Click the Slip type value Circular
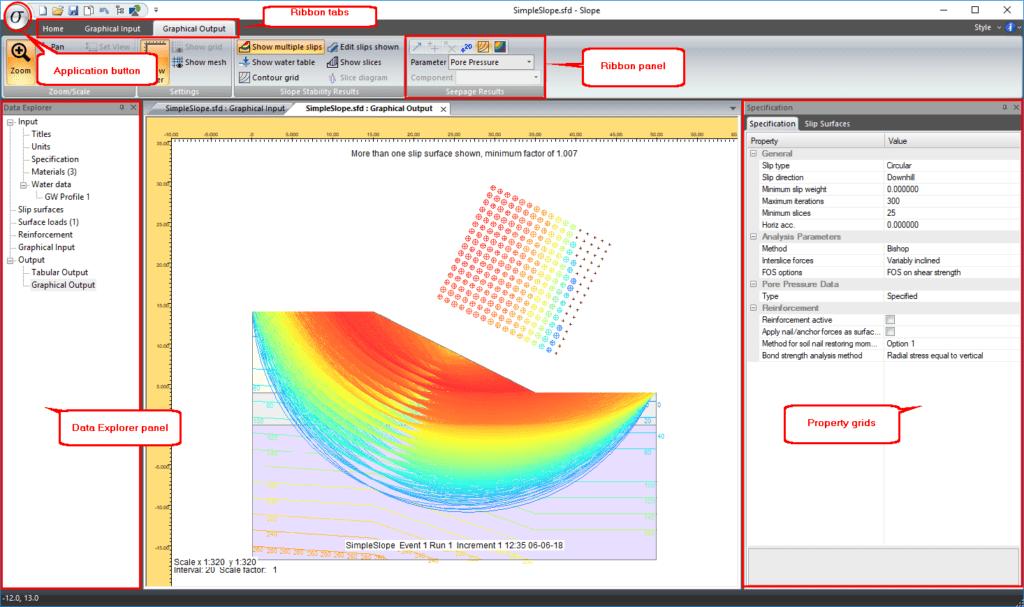The height and width of the screenshot is (607, 1024). tap(899, 165)
